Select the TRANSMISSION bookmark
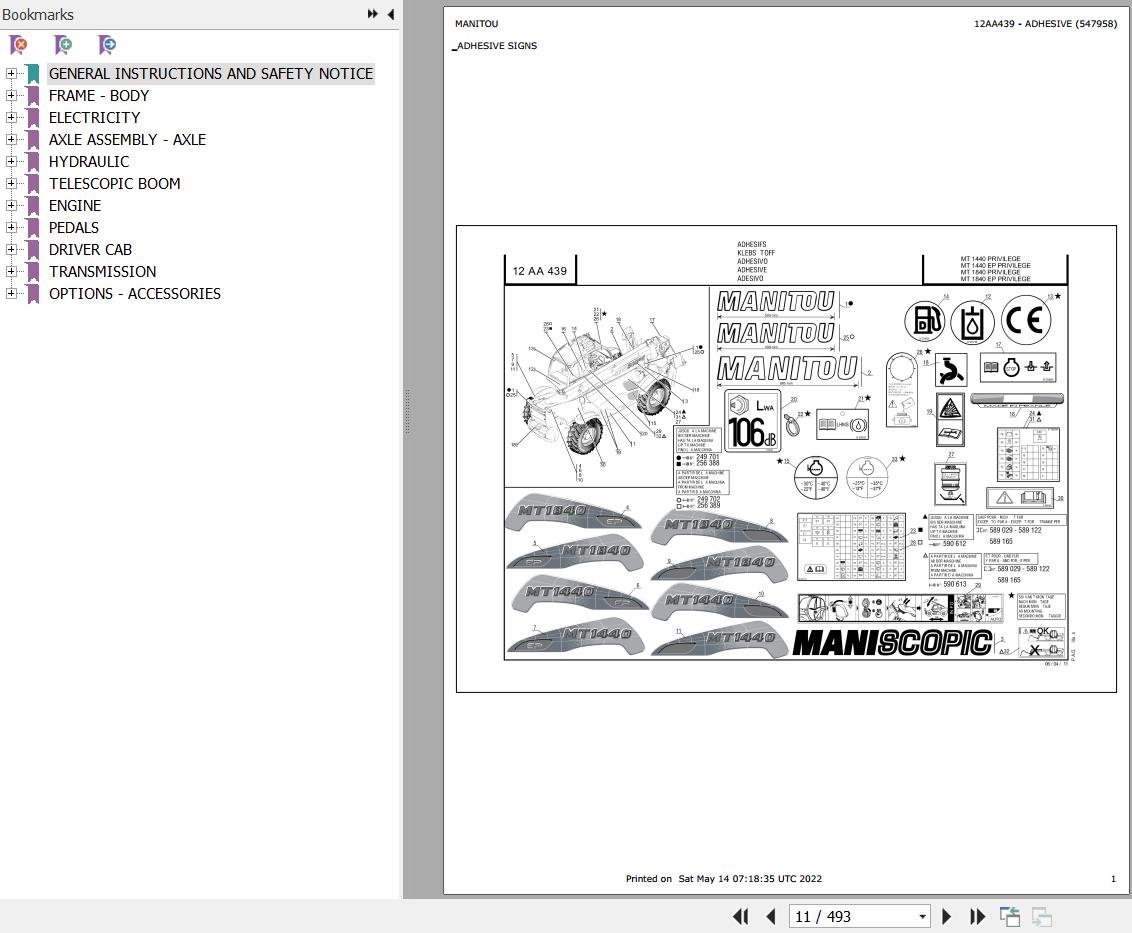Screen dimensions: 1132x933 [x=103, y=272]
